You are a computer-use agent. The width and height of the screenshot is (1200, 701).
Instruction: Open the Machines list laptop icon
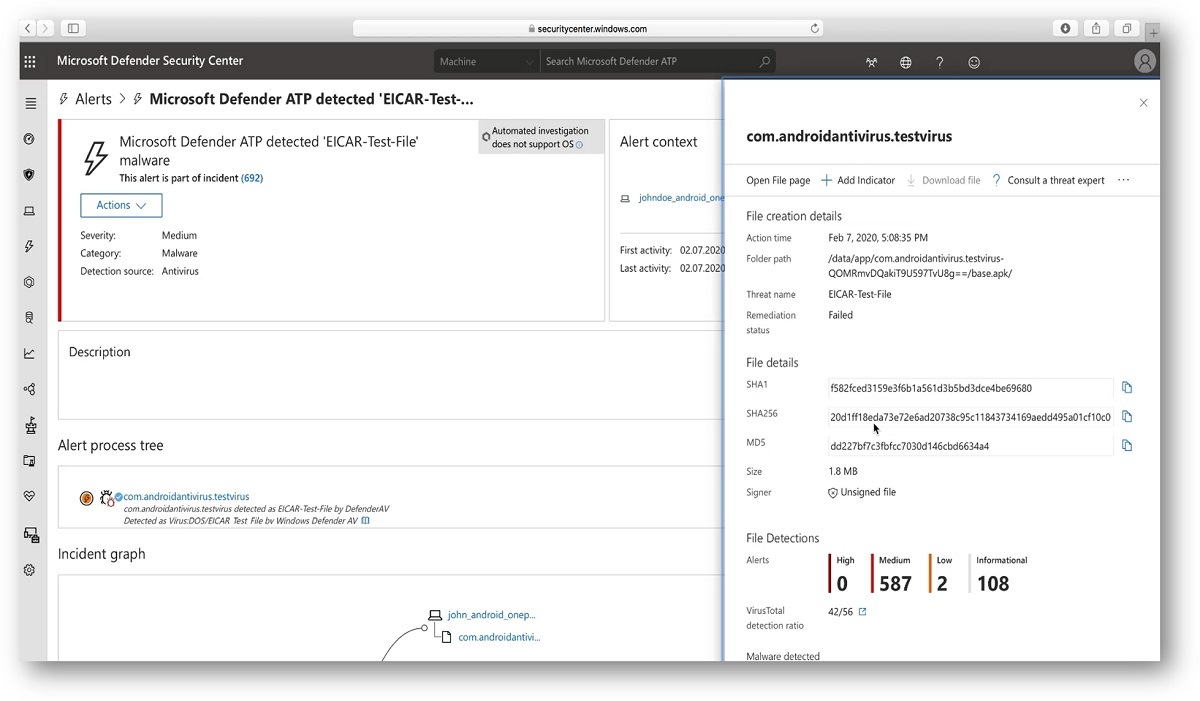(x=29, y=211)
